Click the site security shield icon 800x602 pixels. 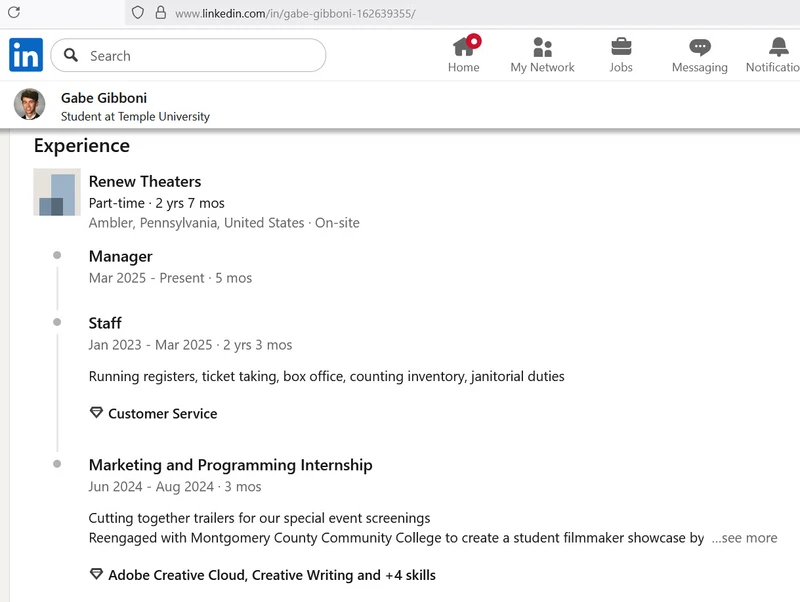click(x=138, y=13)
